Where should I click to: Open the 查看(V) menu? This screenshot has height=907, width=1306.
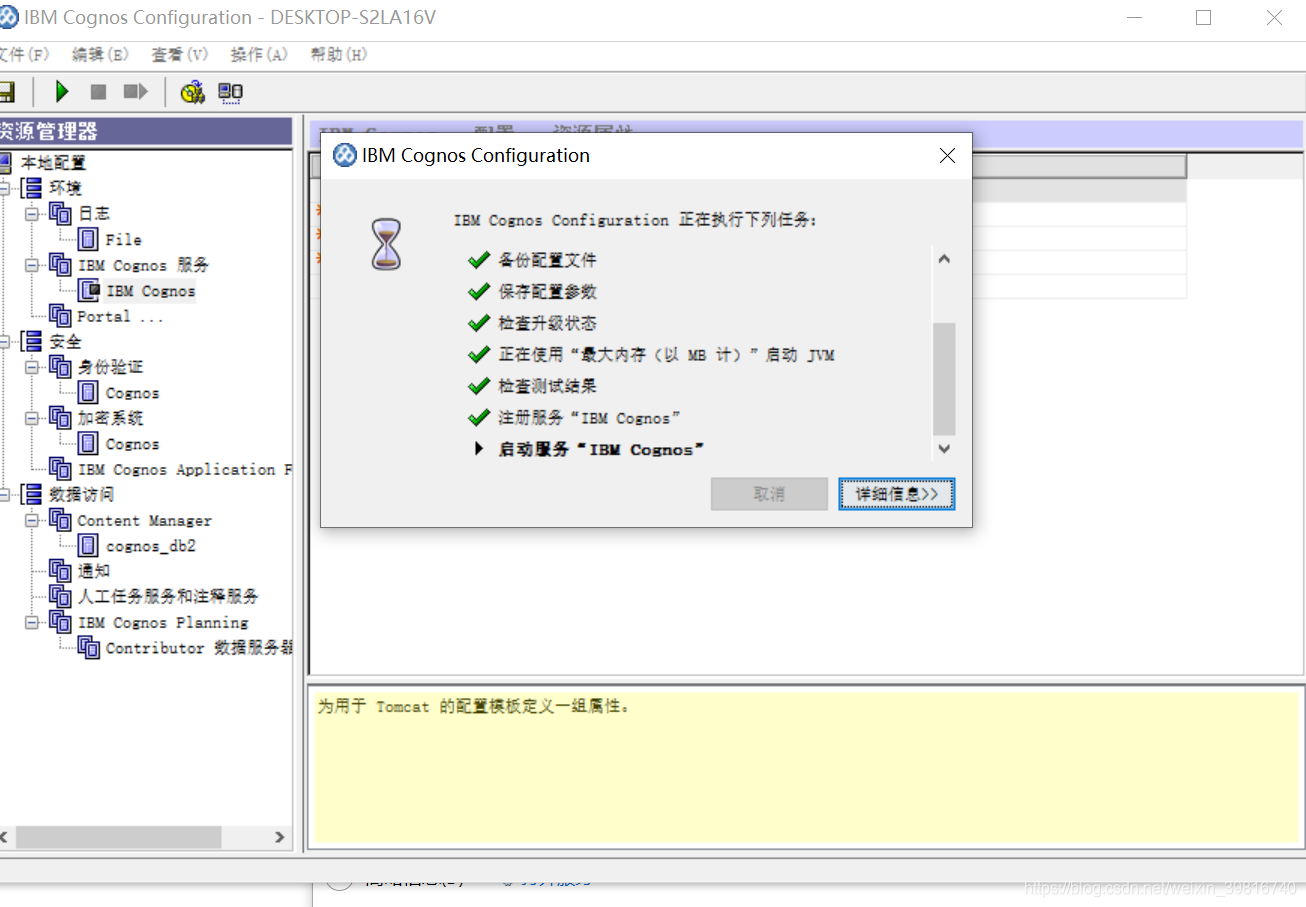click(x=179, y=55)
